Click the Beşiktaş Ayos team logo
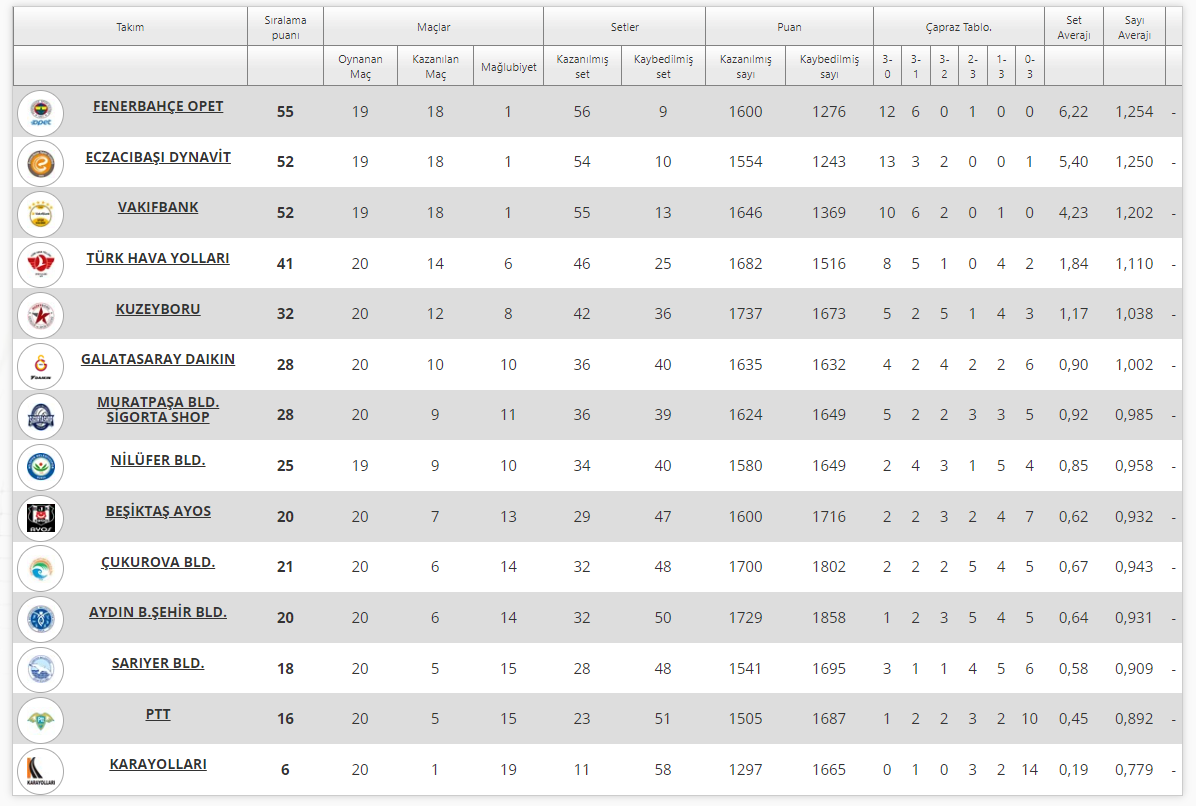1196x806 pixels. [x=41, y=517]
